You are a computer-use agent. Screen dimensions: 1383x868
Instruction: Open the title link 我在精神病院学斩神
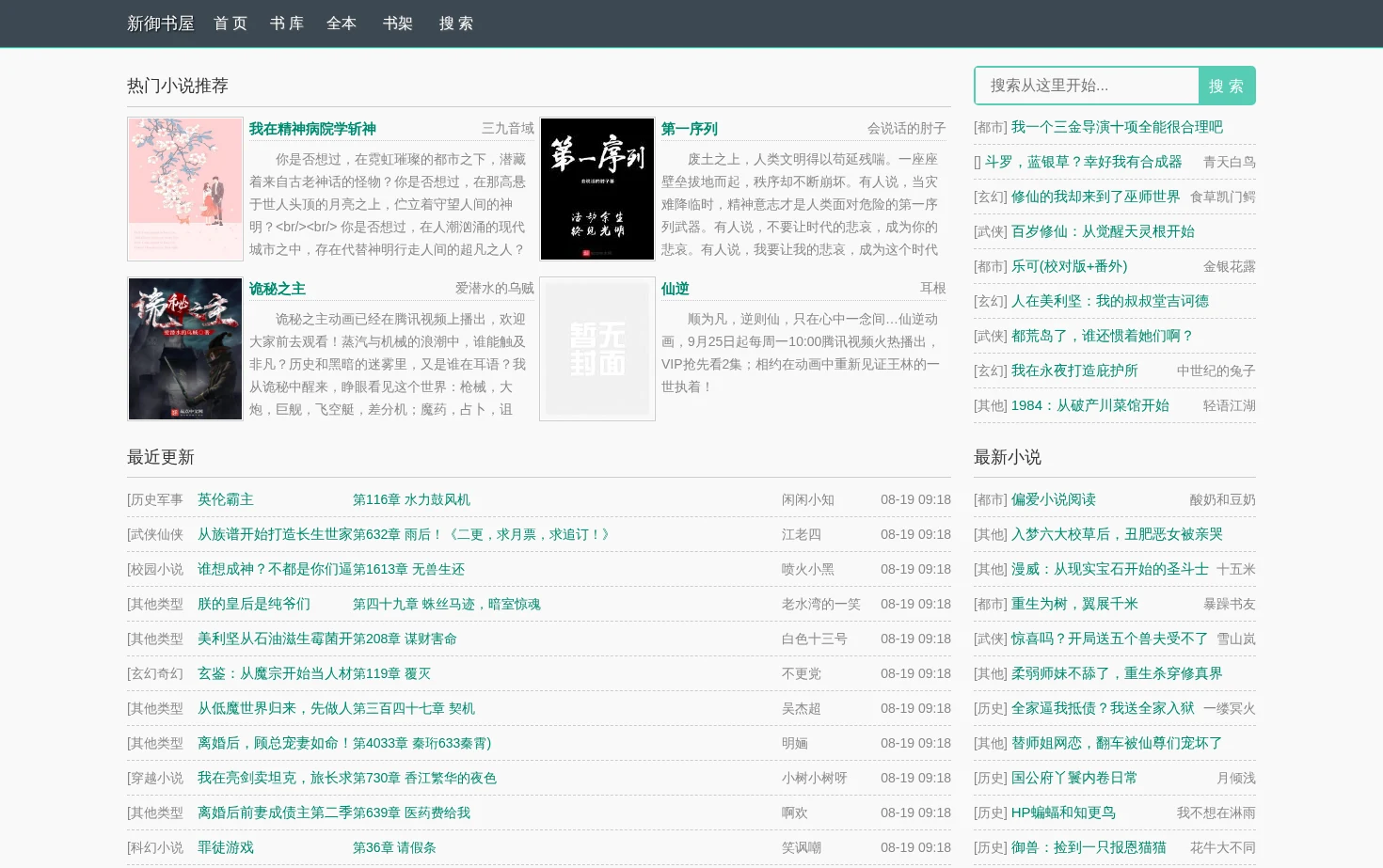[312, 129]
